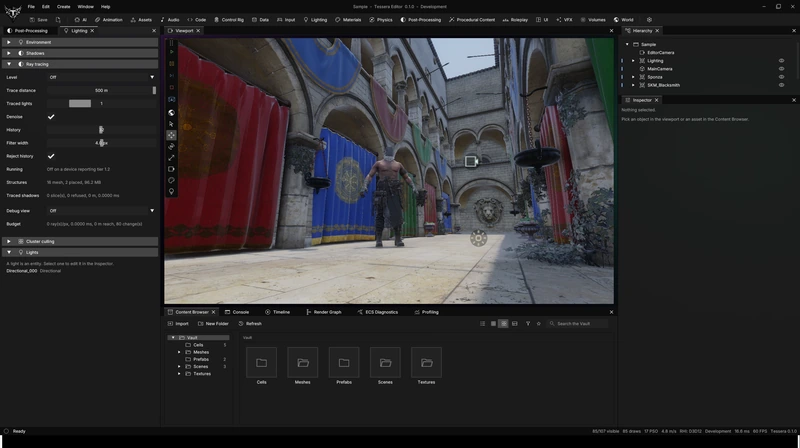Screen dimensions: 800x448
Task: Toggle visibility eye for MainCamera
Action: click(781, 69)
